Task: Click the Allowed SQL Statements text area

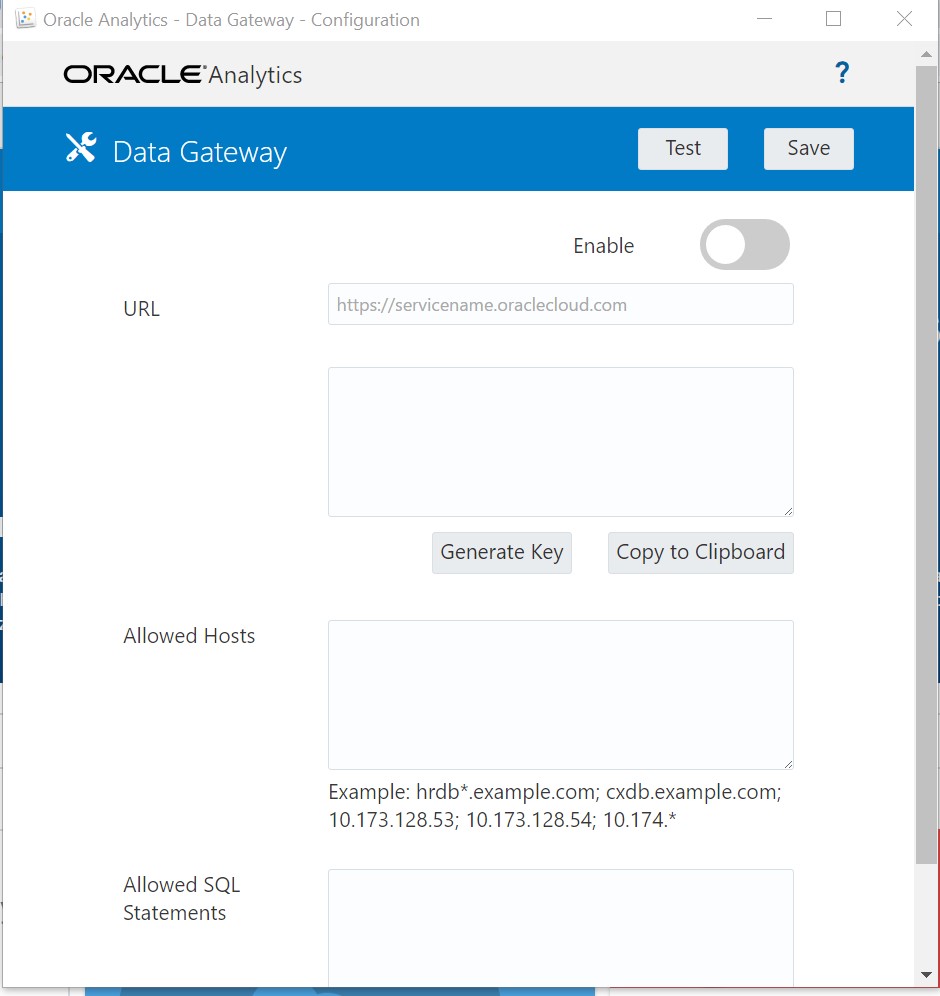Action: (x=560, y=925)
